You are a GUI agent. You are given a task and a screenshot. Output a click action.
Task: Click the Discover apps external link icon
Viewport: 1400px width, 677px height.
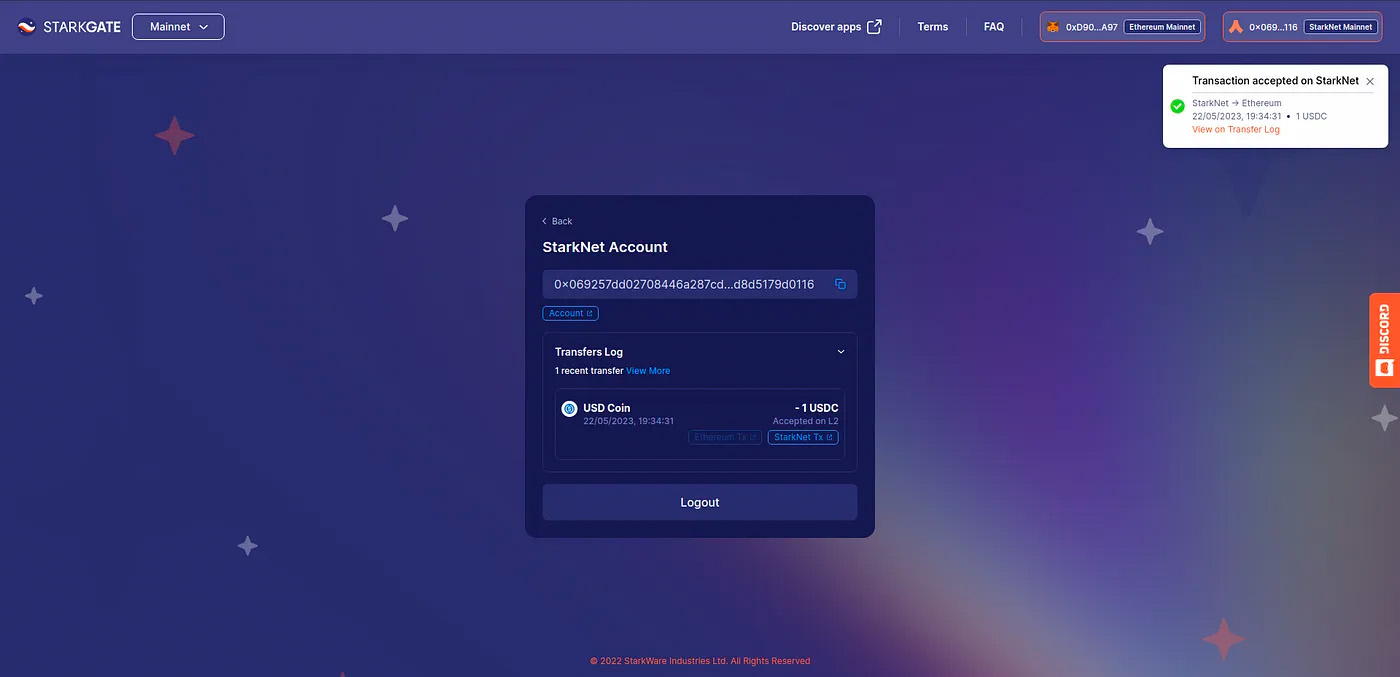click(x=874, y=27)
